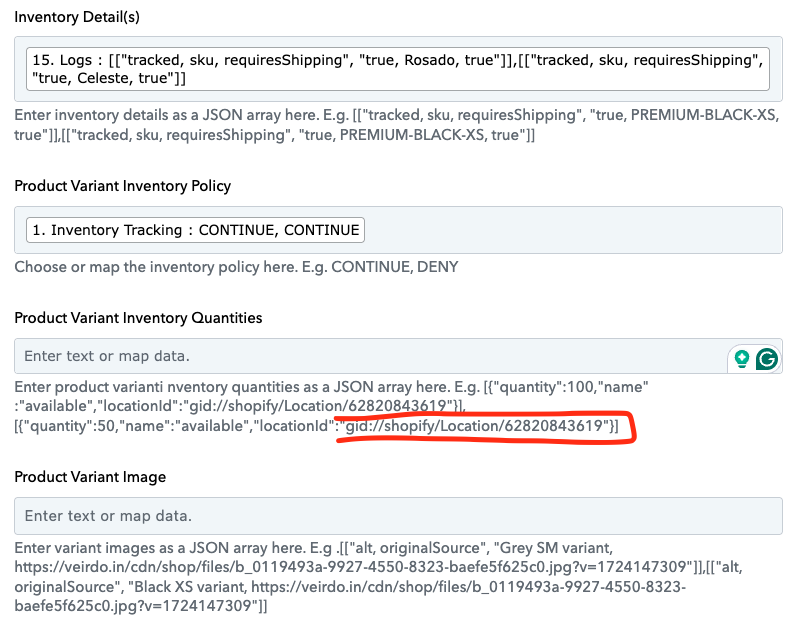Click the Product Variant Inventory Policy label

pos(123,186)
